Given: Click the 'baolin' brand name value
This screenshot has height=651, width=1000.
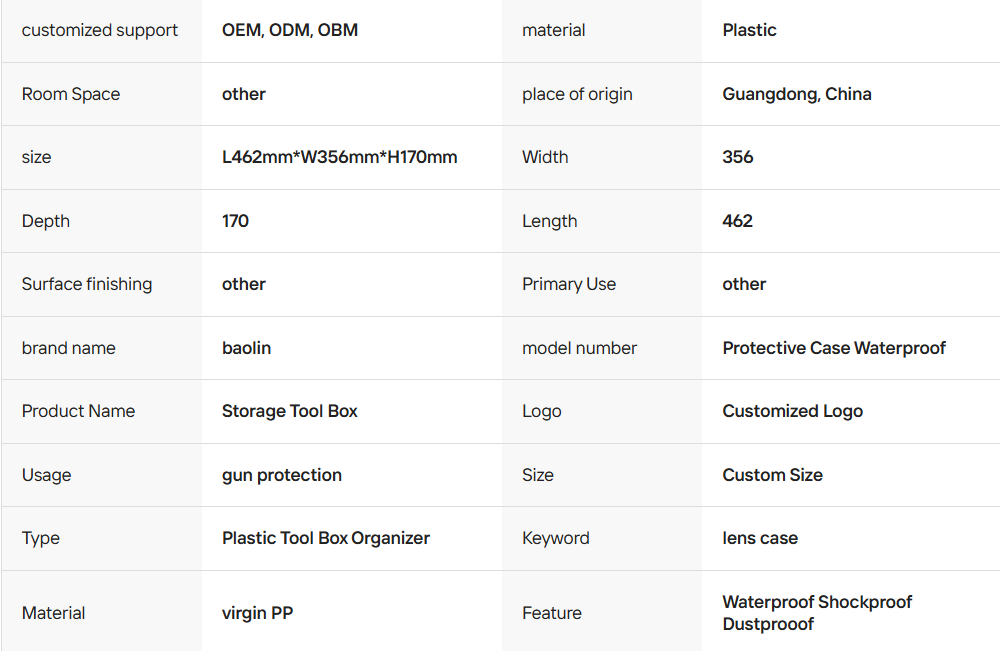Looking at the screenshot, I should (x=246, y=348).
